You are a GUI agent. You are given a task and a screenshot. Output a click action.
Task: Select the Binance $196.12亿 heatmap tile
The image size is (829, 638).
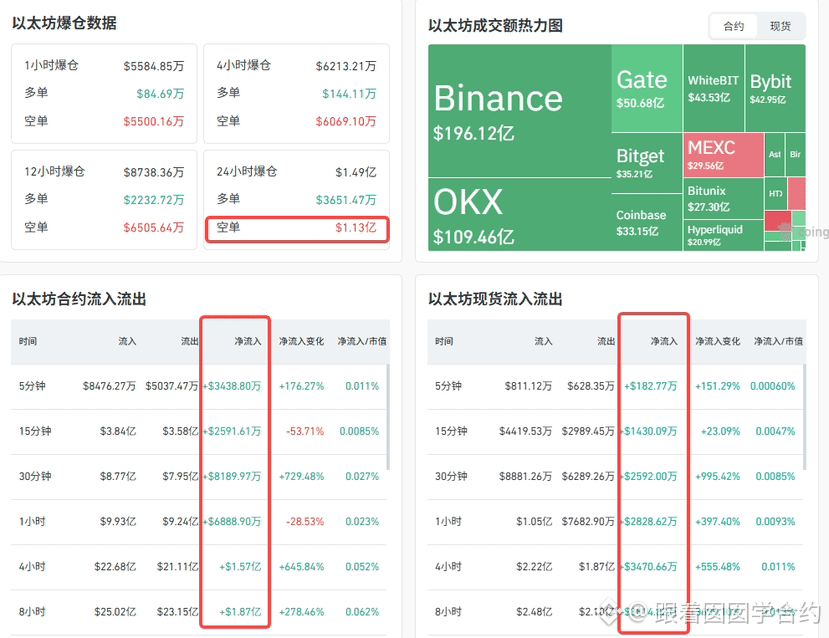[x=519, y=110]
